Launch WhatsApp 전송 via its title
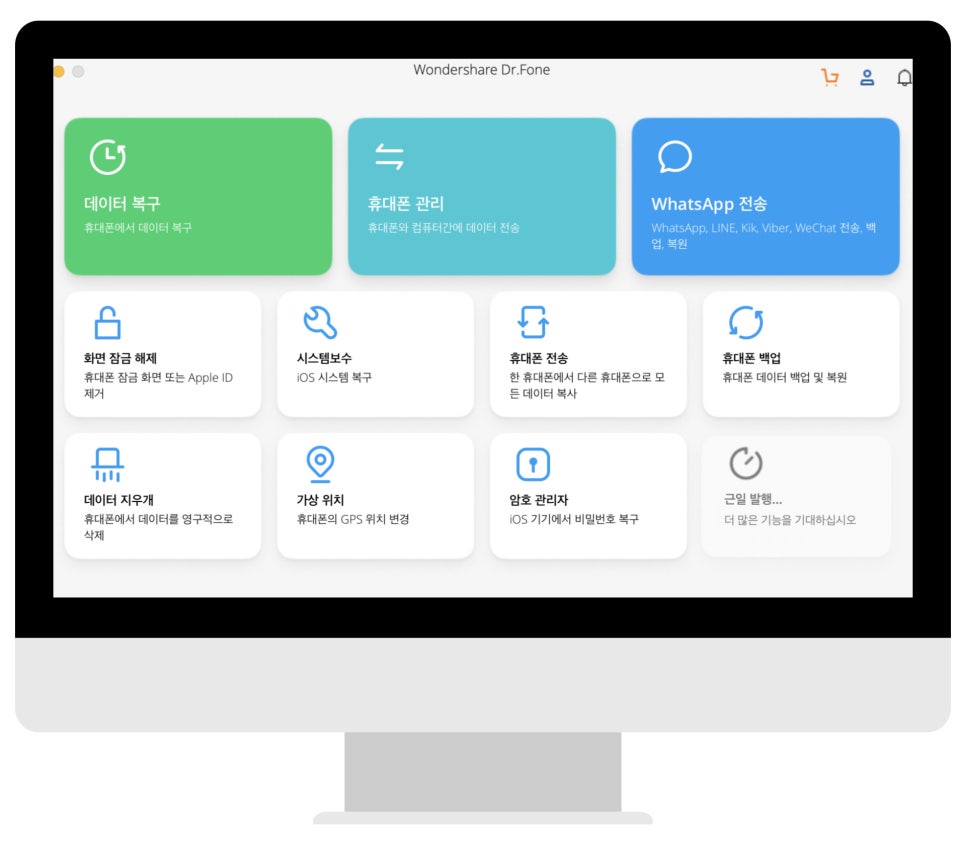 tap(709, 204)
